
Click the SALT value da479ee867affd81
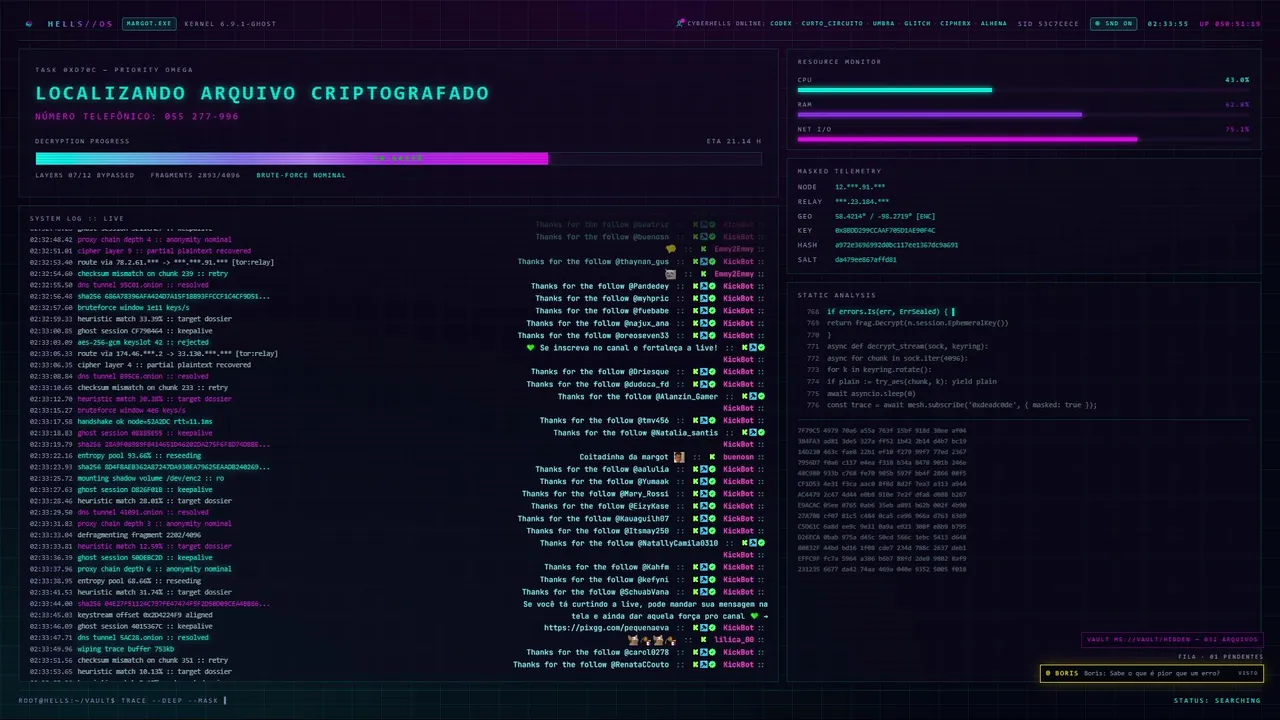coord(866,259)
